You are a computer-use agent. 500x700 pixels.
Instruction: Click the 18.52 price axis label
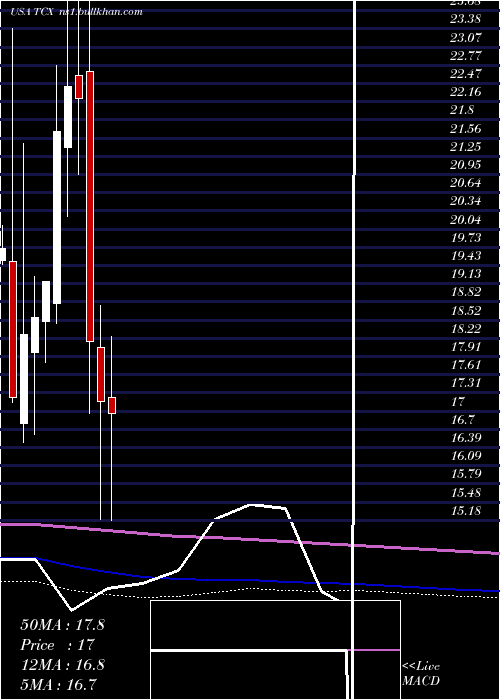coord(466,310)
